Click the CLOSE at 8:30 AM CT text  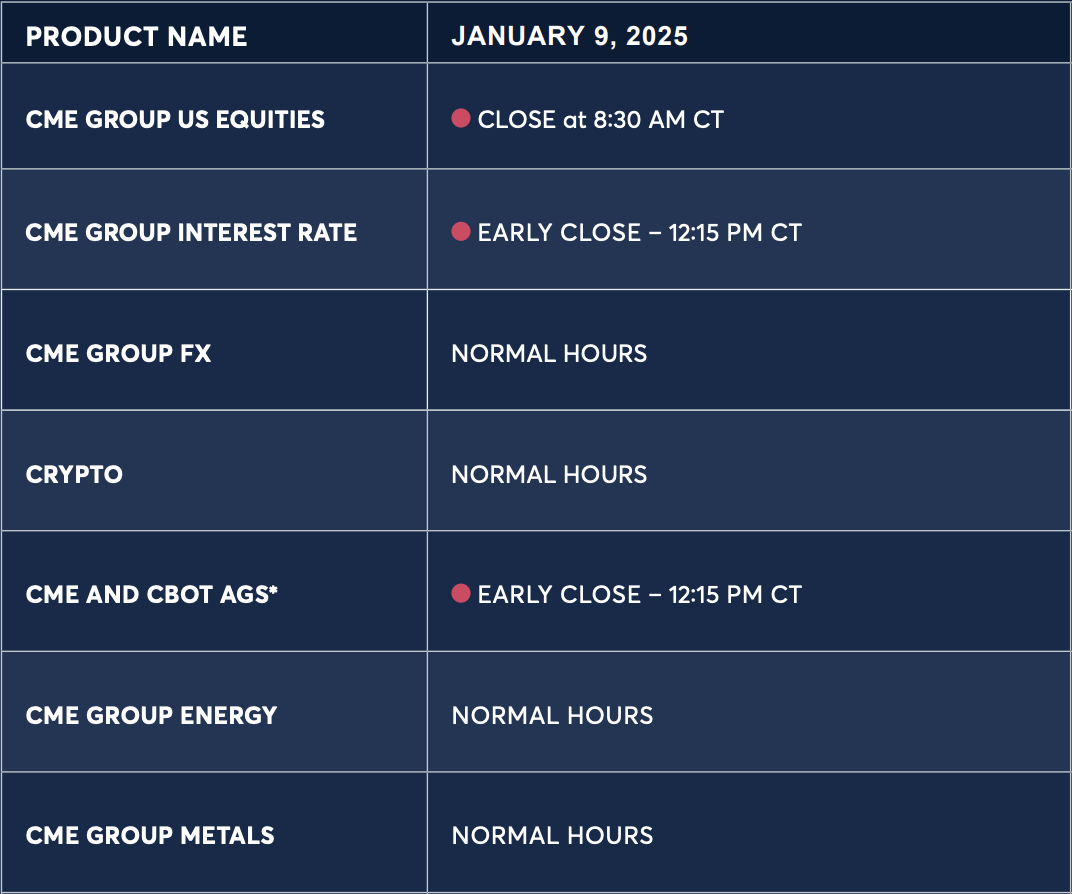[600, 119]
